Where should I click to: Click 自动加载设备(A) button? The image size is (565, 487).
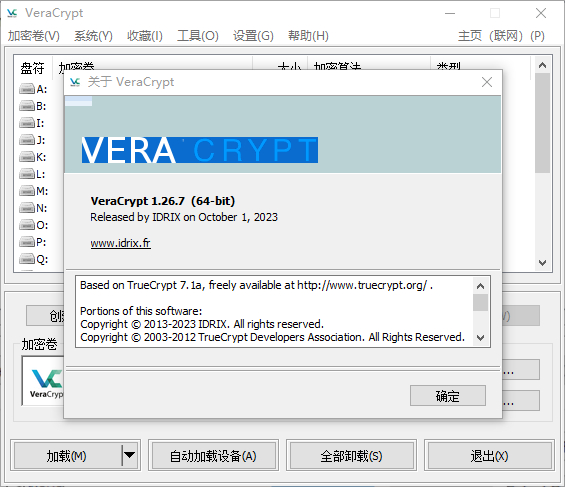click(213, 456)
